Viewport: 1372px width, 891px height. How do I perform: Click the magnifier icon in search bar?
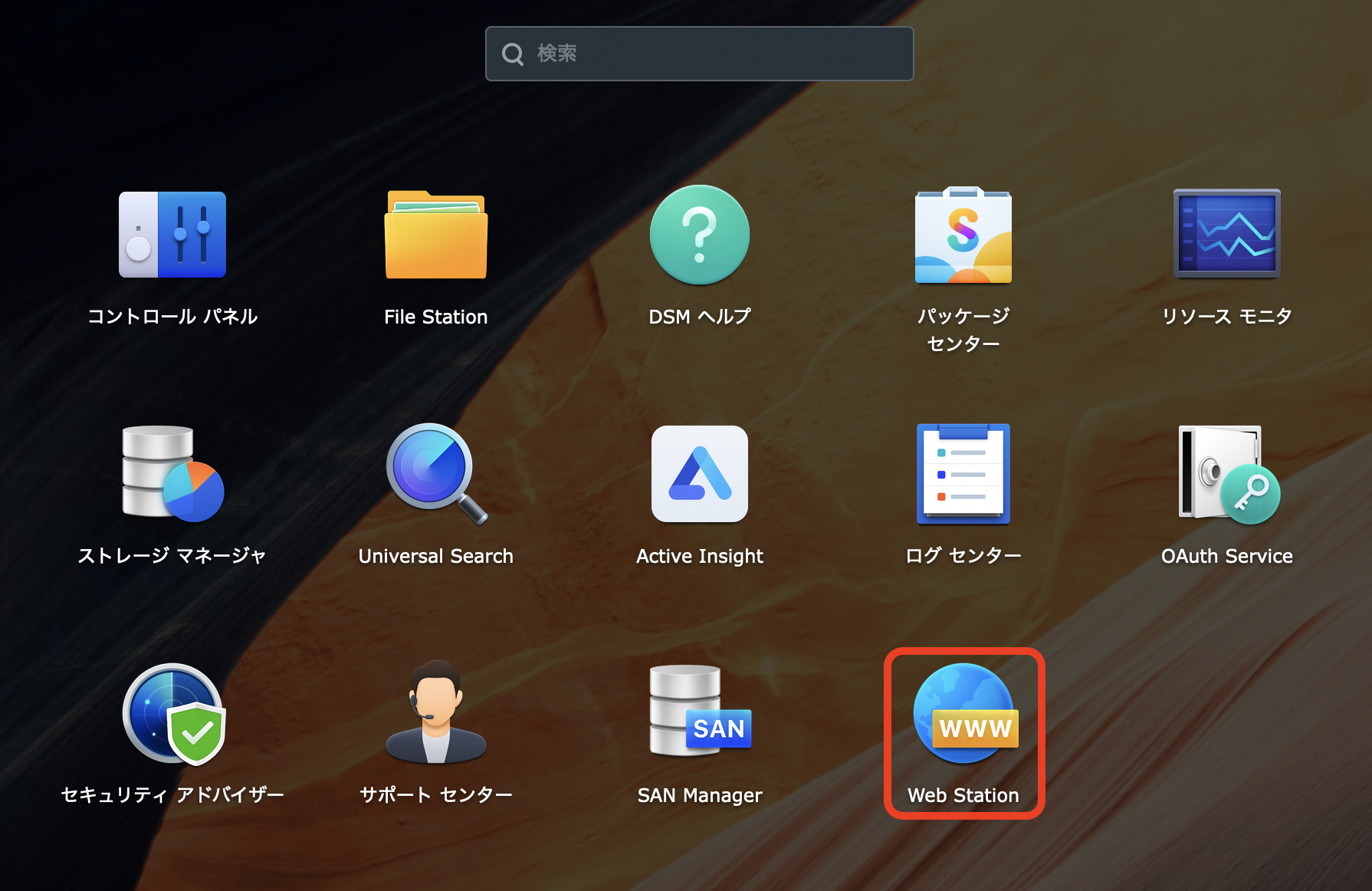click(x=512, y=54)
